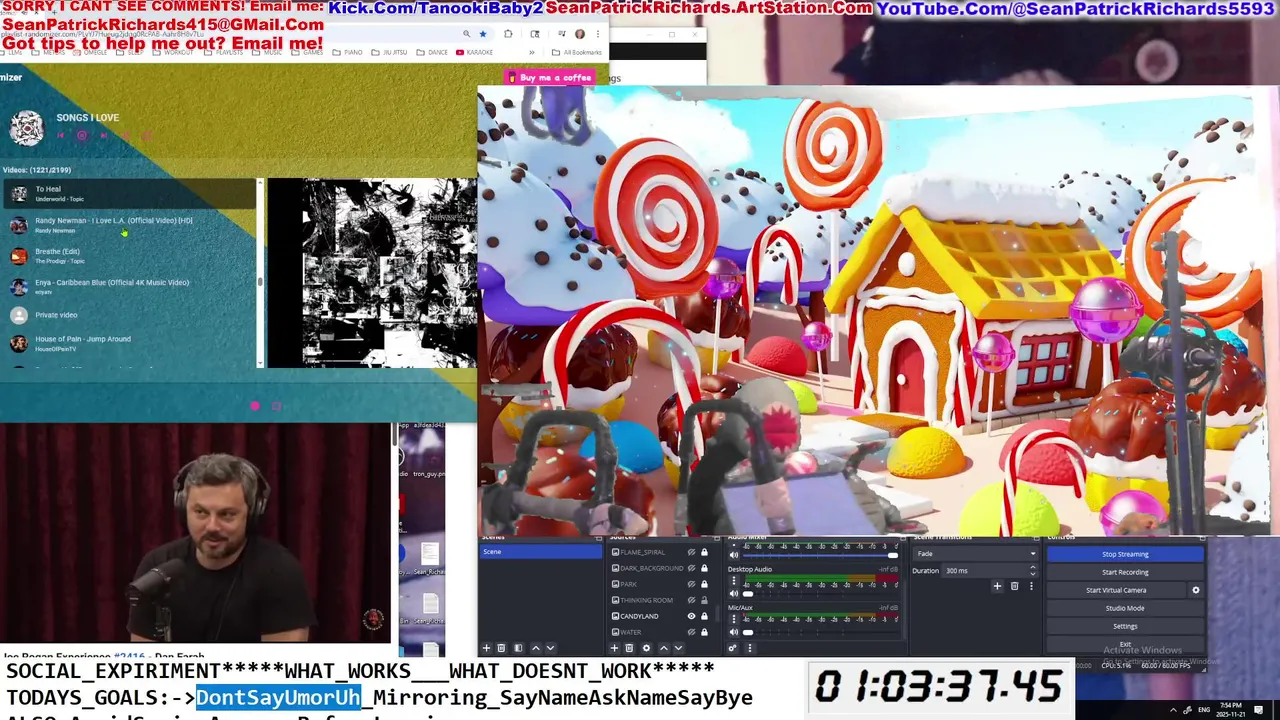Viewport: 1280px width, 720px height.
Task: Adjust the Mic/Aux volume slider
Action: [748, 632]
